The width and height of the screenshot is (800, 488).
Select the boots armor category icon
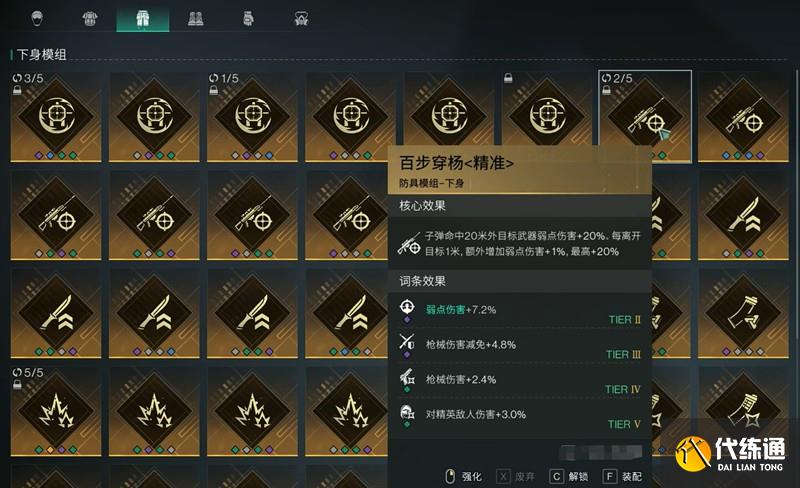tap(195, 19)
